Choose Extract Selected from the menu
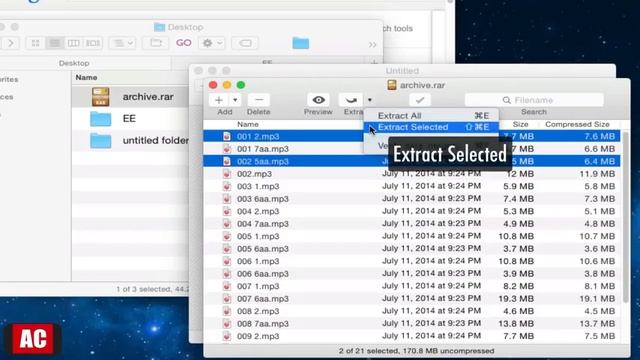This screenshot has width=640, height=360. coord(431,127)
